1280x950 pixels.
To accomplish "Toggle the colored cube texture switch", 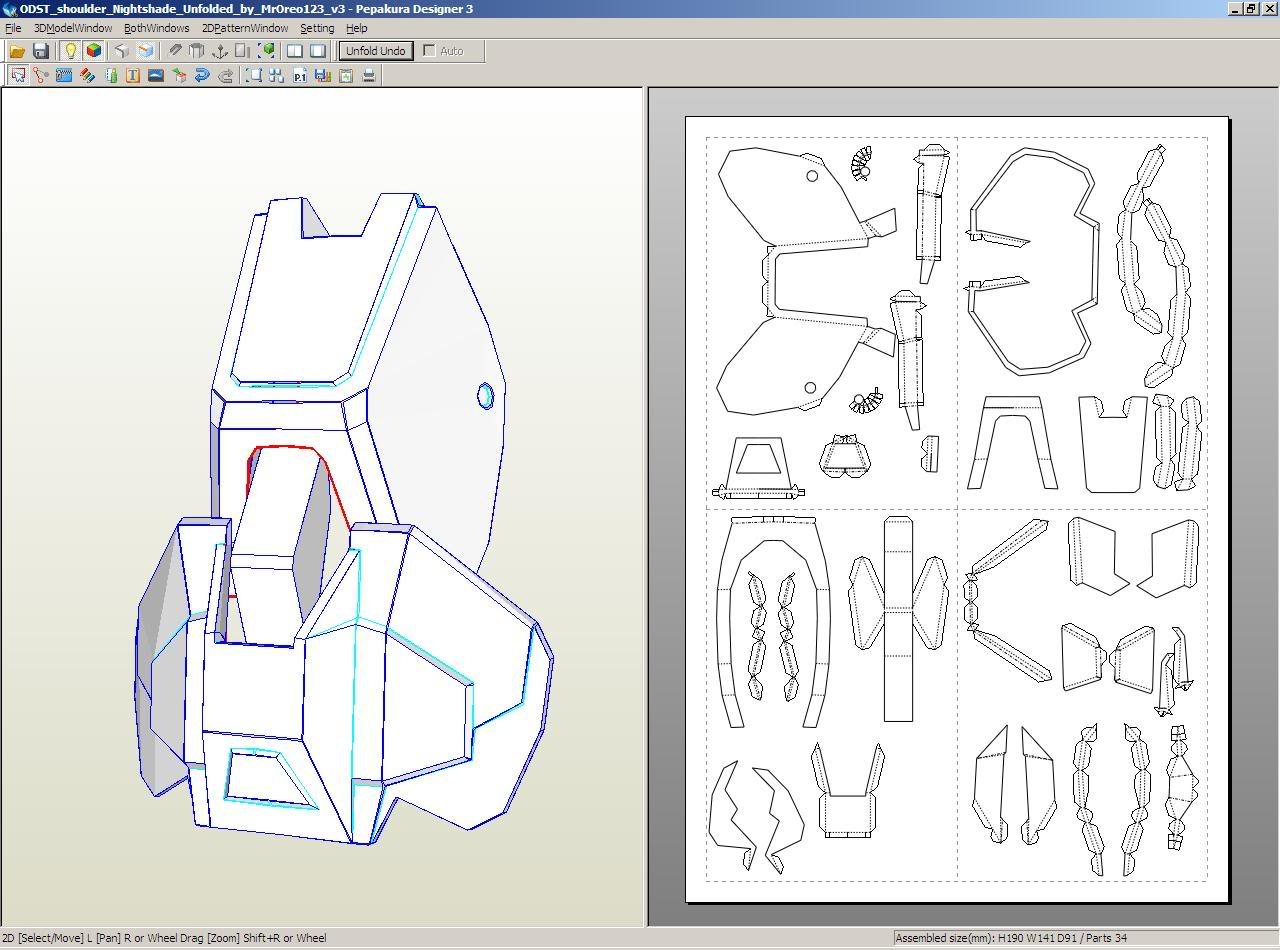I will pos(93,51).
